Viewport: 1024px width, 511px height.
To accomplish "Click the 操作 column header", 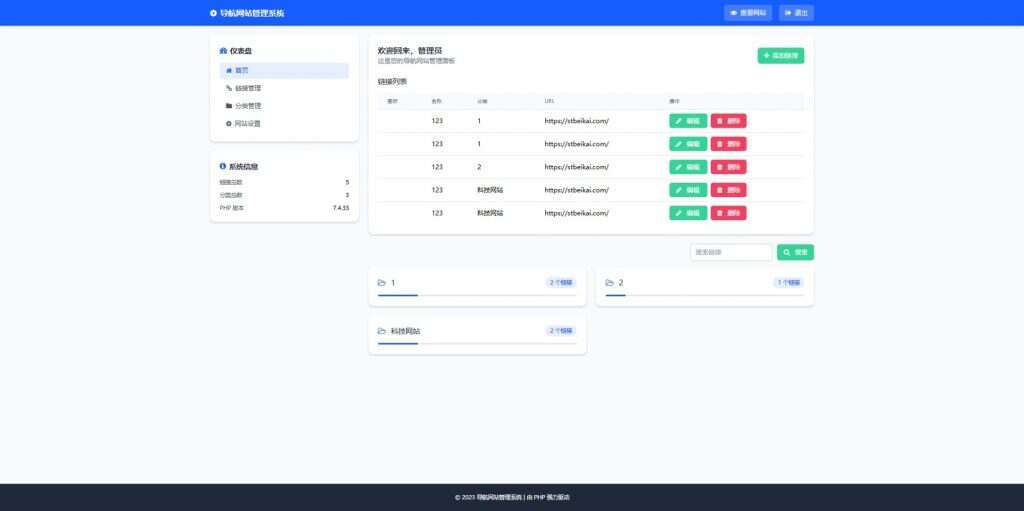I will [x=674, y=101].
